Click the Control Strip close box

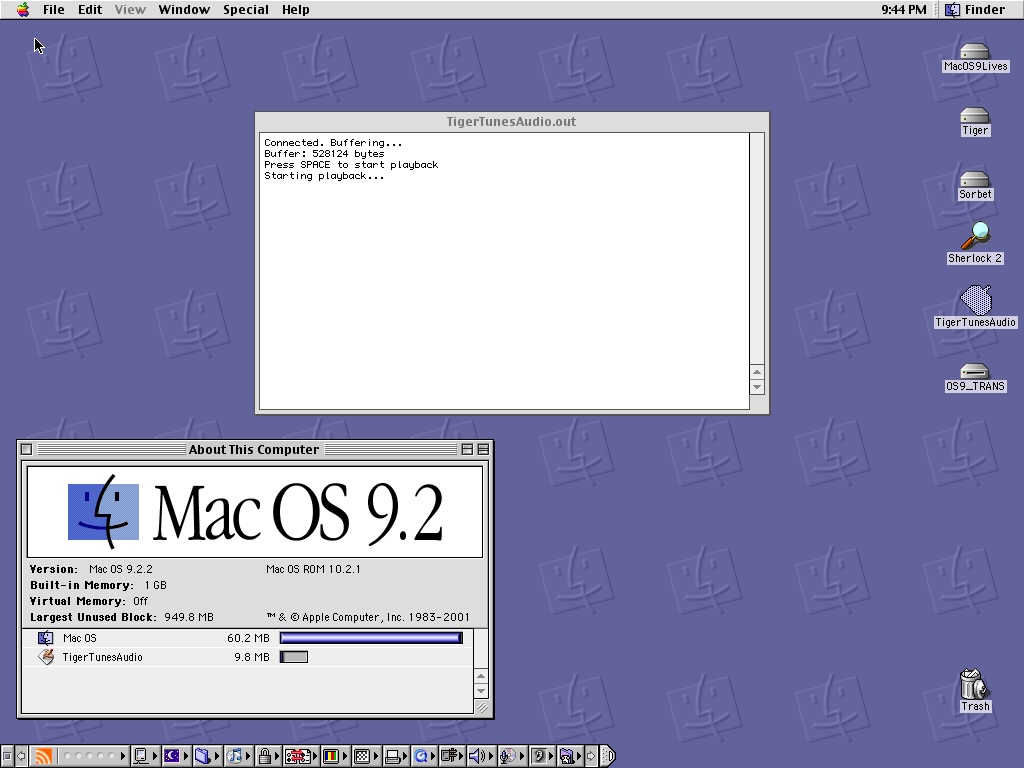pos(7,756)
